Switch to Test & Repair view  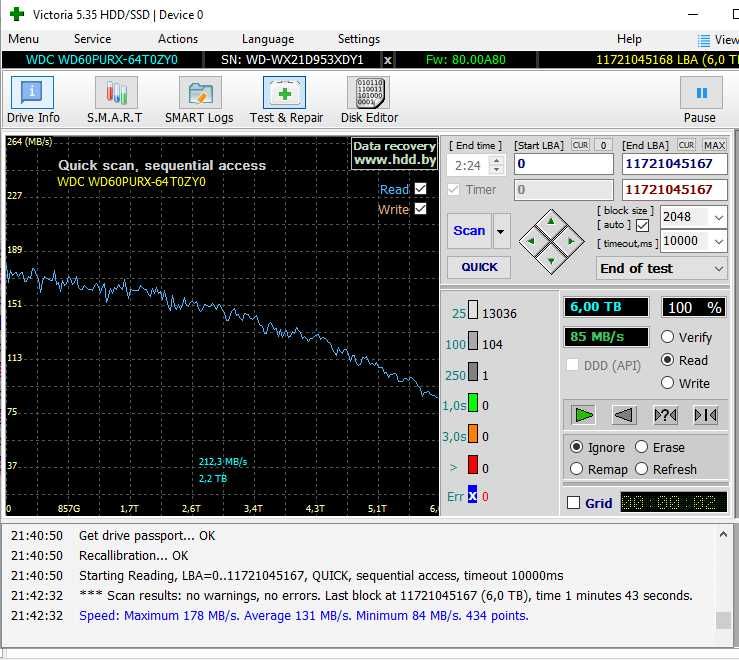[286, 100]
